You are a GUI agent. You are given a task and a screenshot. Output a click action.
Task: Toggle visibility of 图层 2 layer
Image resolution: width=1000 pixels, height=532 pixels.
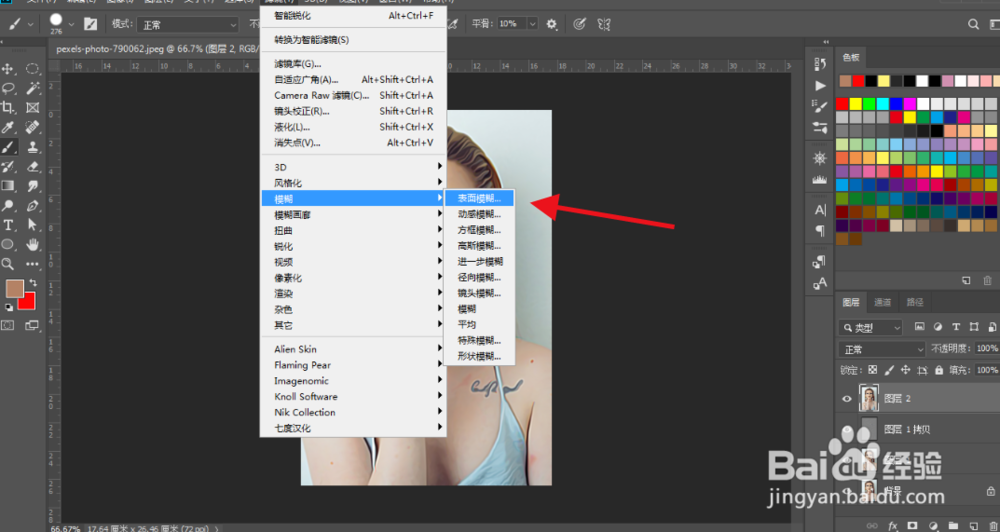click(847, 399)
